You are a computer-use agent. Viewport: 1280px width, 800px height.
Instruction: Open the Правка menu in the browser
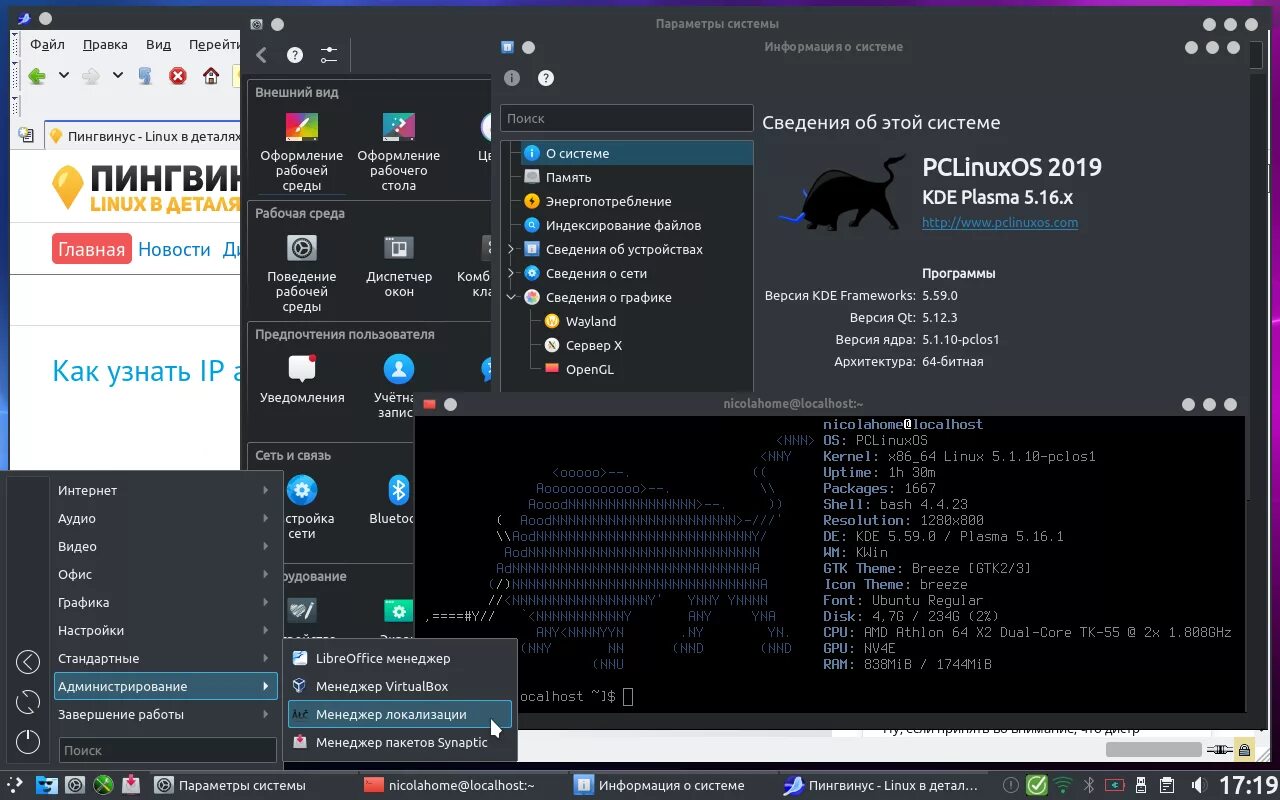105,44
